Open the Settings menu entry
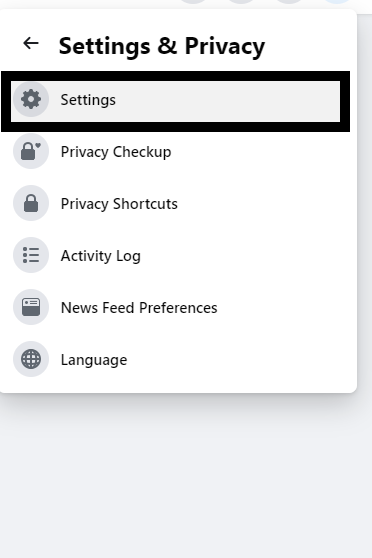The height and width of the screenshot is (558, 372). (x=175, y=101)
